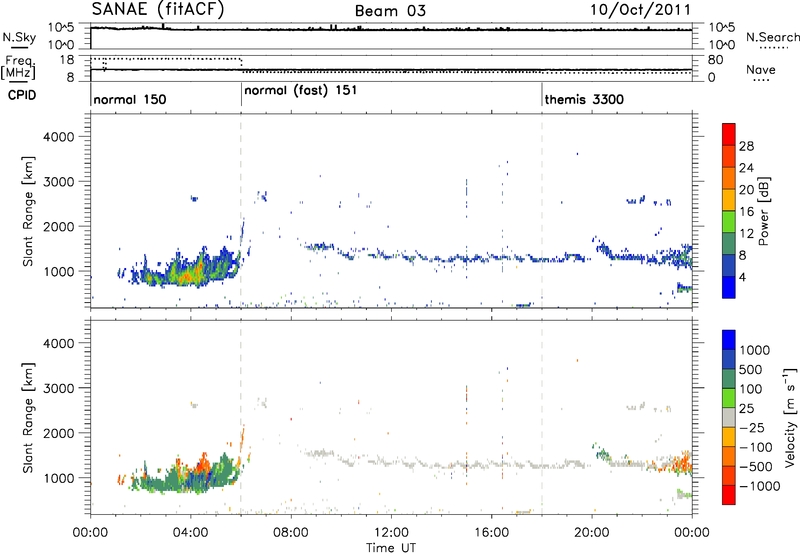Image resolution: width=800 pixels, height=554 pixels.
Task: Click the green segment of the power colorbar
Action: [x=729, y=222]
